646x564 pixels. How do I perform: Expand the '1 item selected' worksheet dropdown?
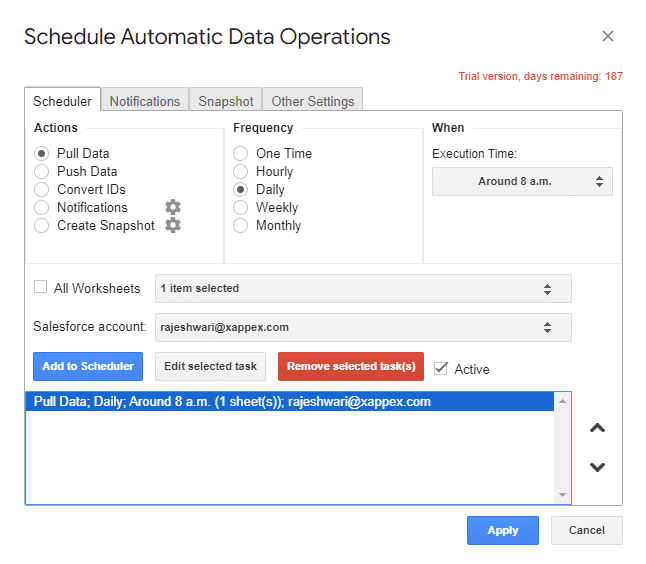[x=363, y=289]
